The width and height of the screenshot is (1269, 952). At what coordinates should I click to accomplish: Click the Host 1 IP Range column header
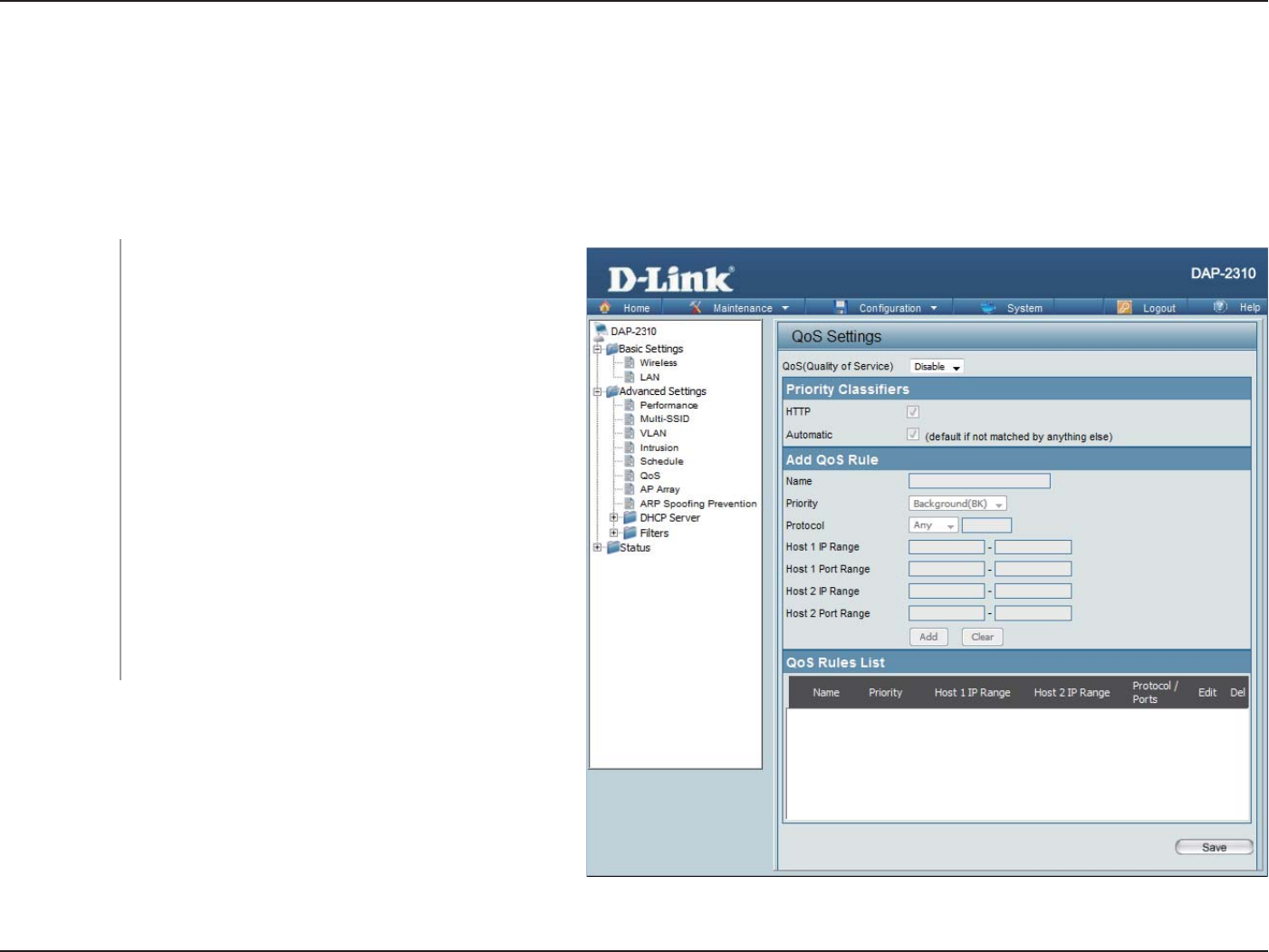(x=972, y=693)
